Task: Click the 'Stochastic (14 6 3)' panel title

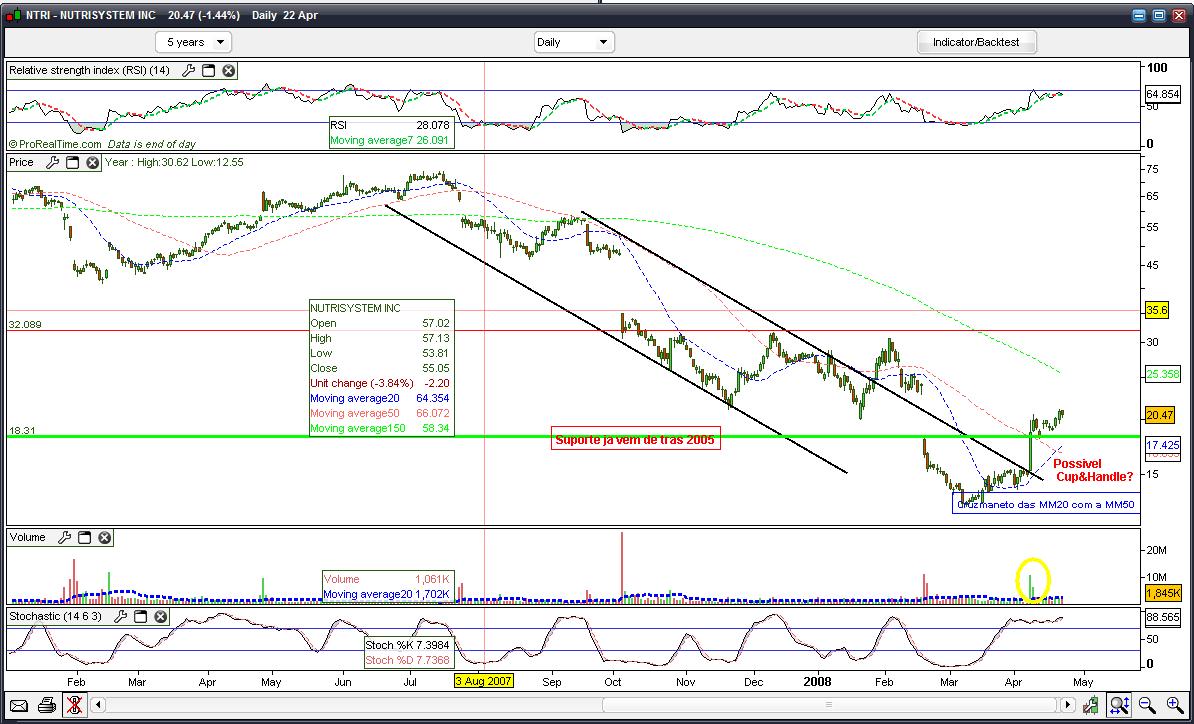Action: [55, 617]
